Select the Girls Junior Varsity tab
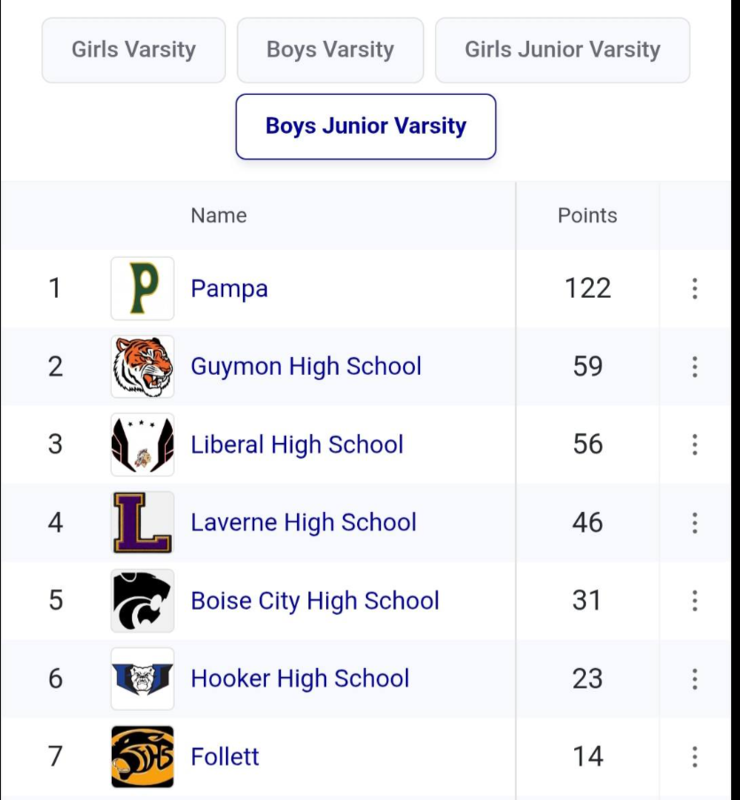 562,50
